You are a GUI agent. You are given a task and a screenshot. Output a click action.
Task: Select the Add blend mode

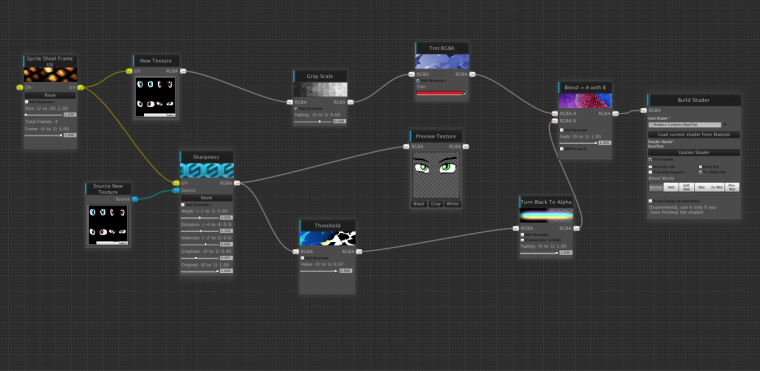(x=671, y=187)
